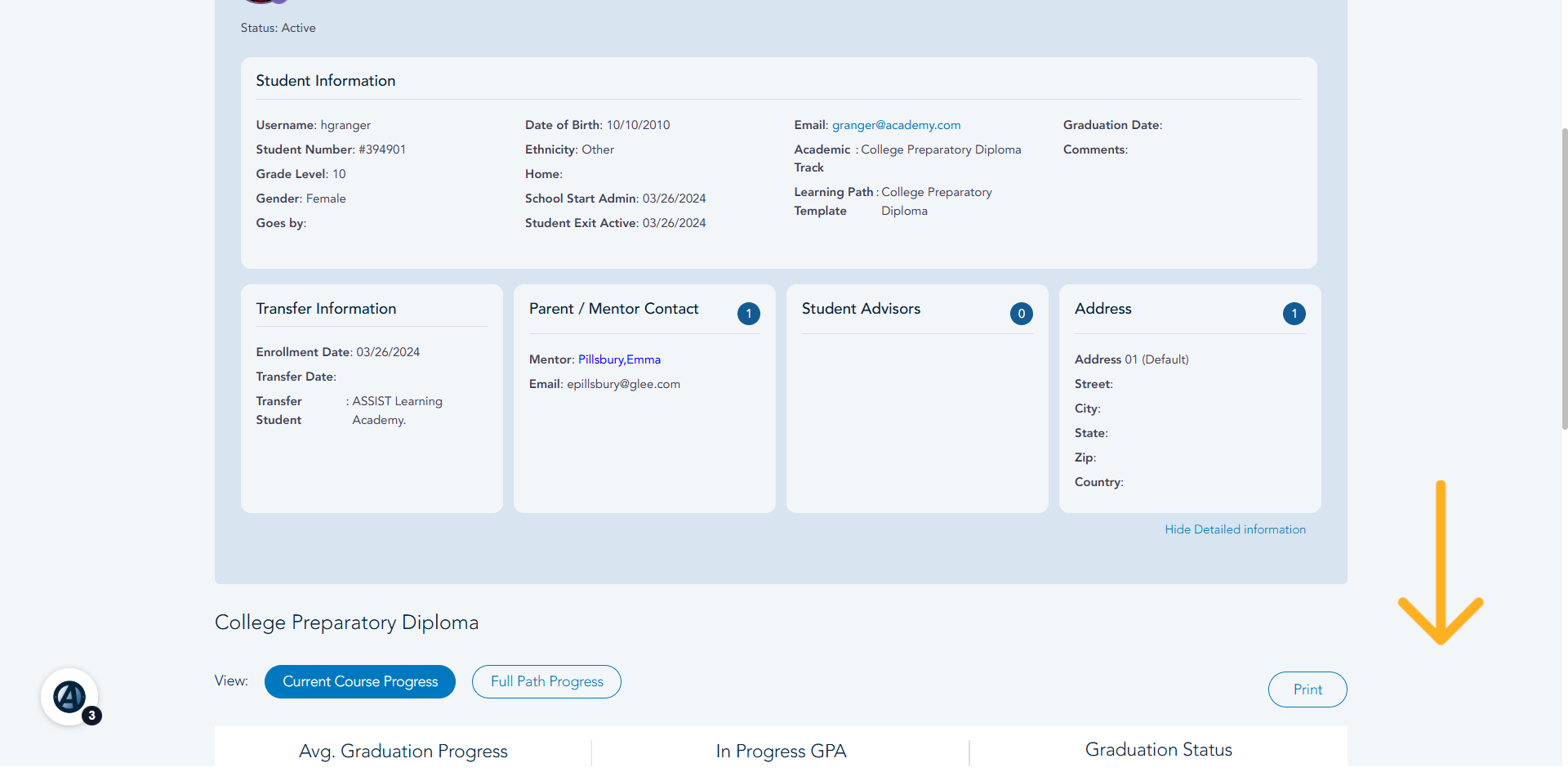Switch to Full Path Progress view
Image resolution: width=1568 pixels, height=772 pixels.
[546, 681]
